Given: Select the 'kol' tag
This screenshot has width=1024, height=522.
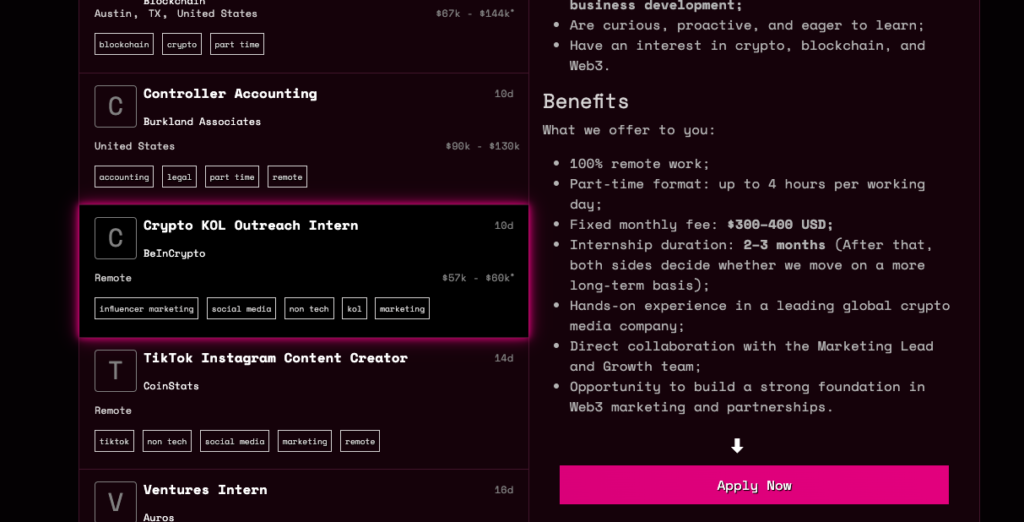Looking at the screenshot, I should coord(354,309).
